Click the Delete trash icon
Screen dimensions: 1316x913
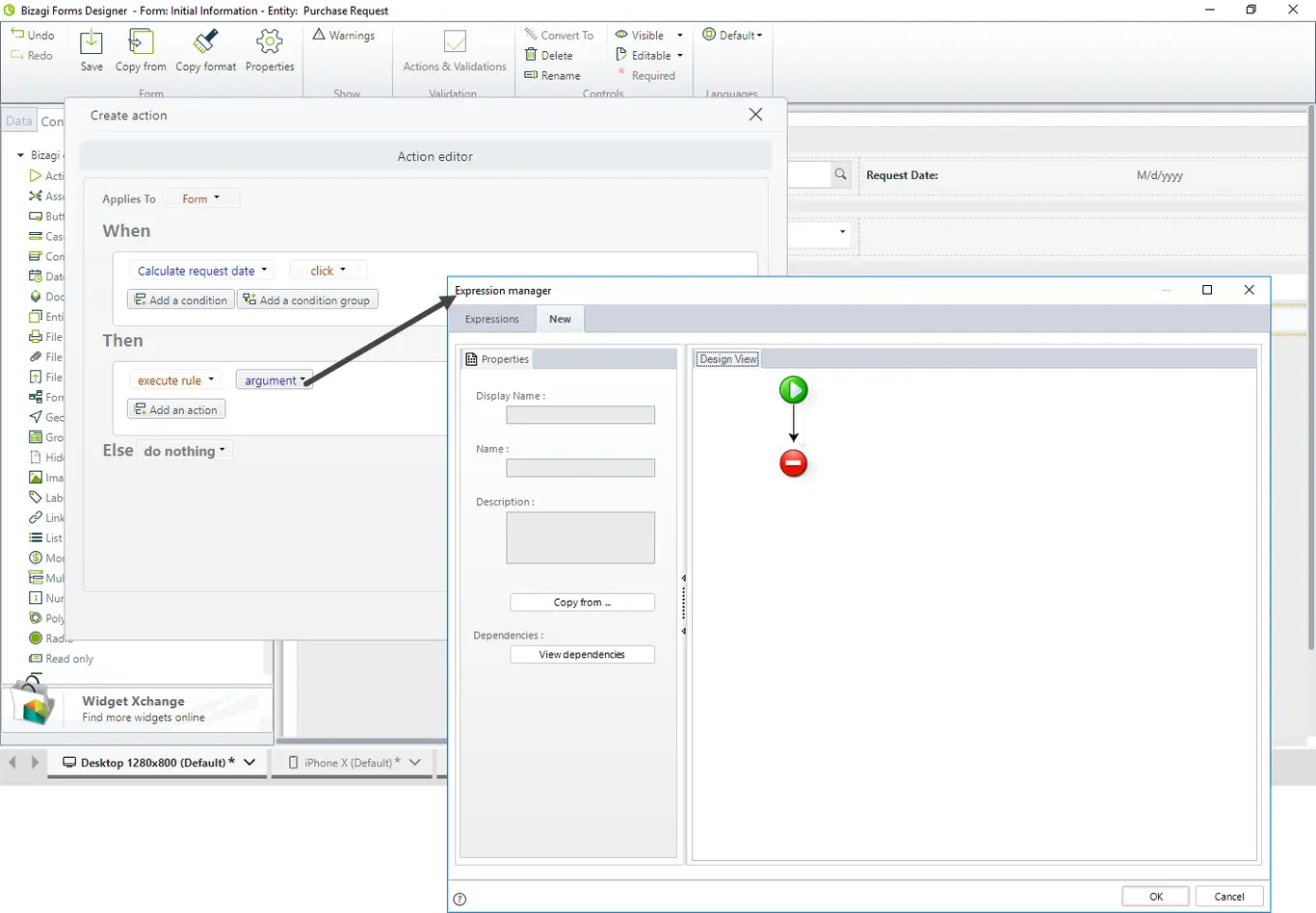(x=531, y=55)
